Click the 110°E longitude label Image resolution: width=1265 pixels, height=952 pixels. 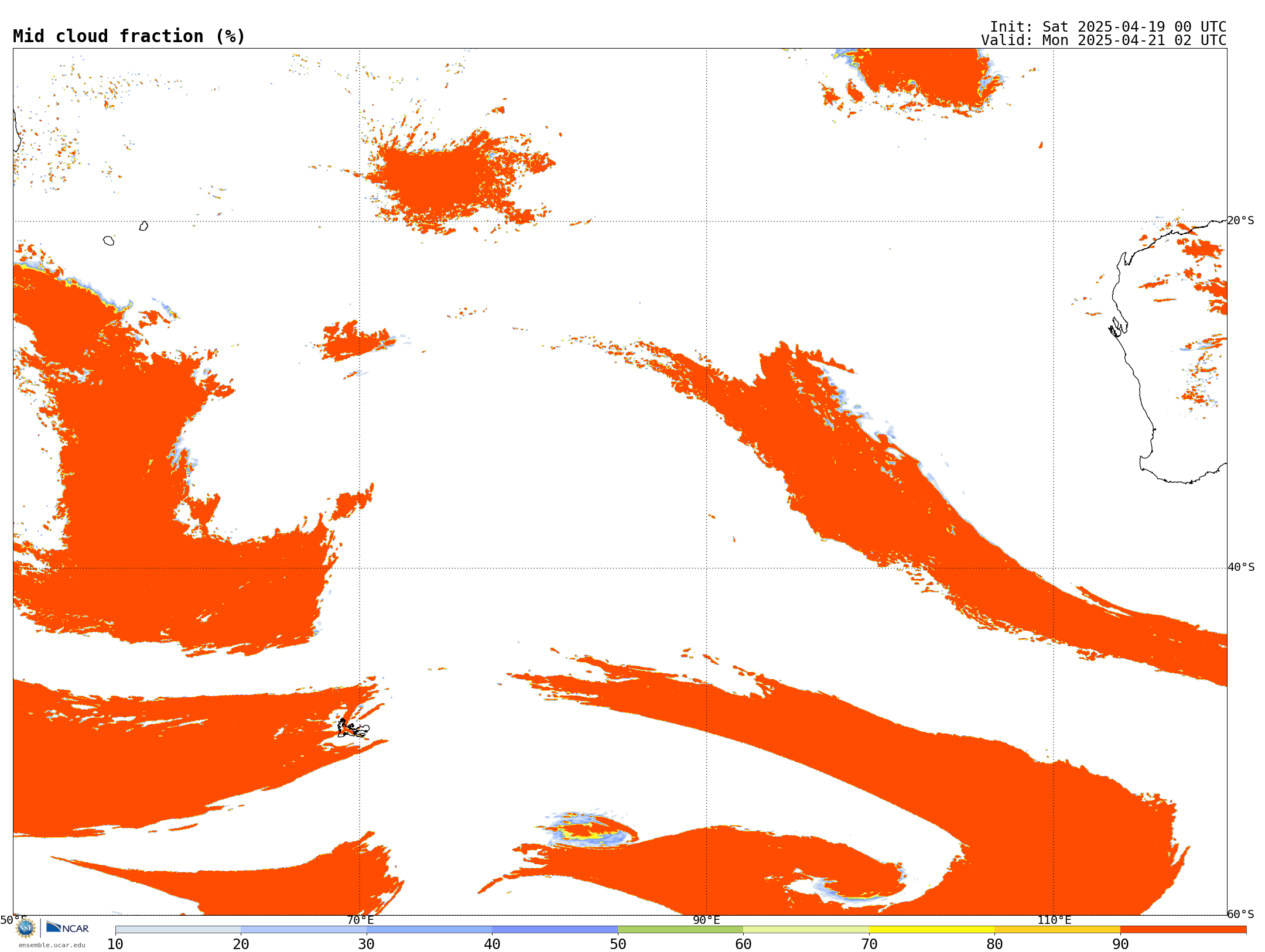point(1054,920)
